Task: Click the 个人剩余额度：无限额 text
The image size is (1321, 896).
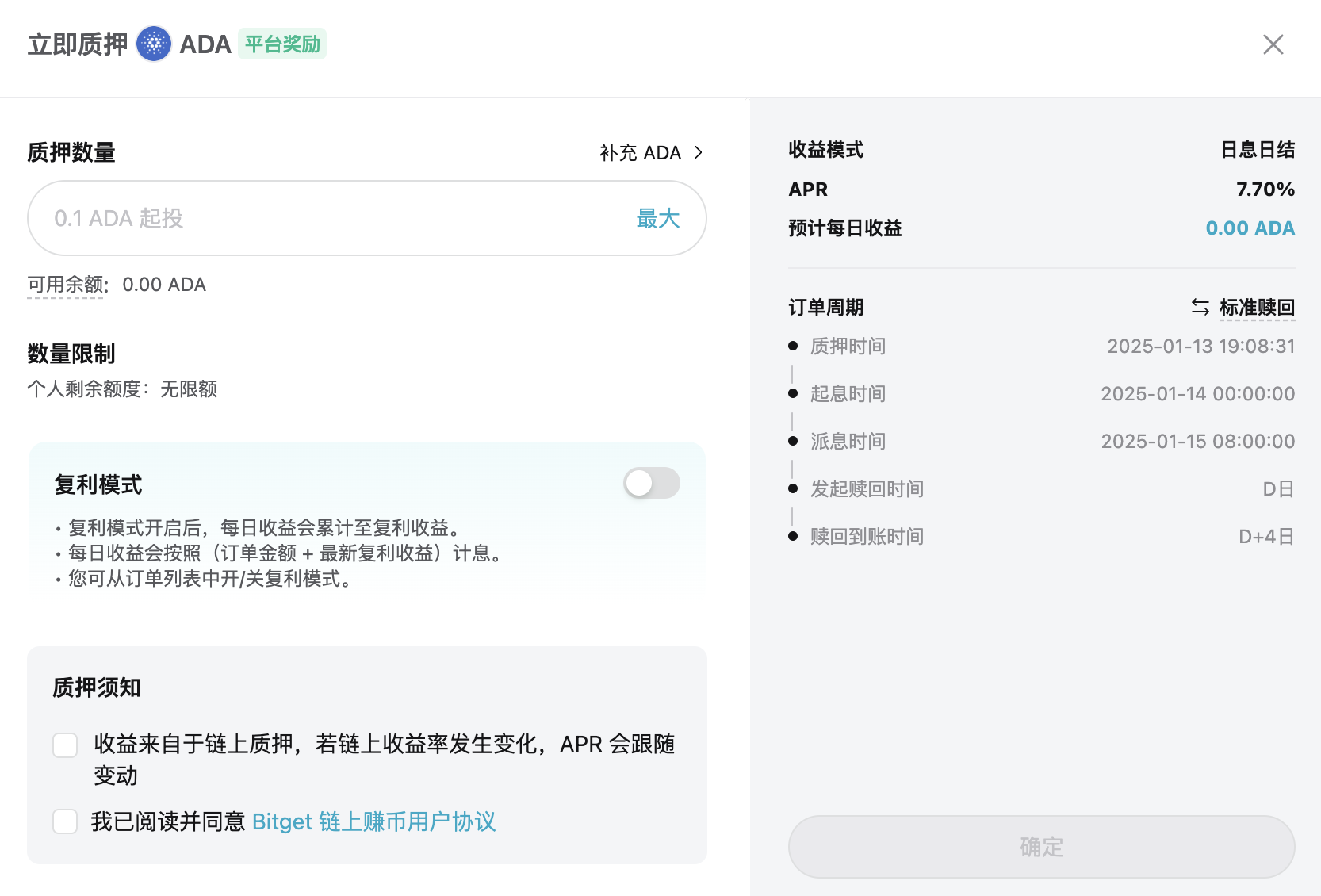Action: (x=122, y=389)
